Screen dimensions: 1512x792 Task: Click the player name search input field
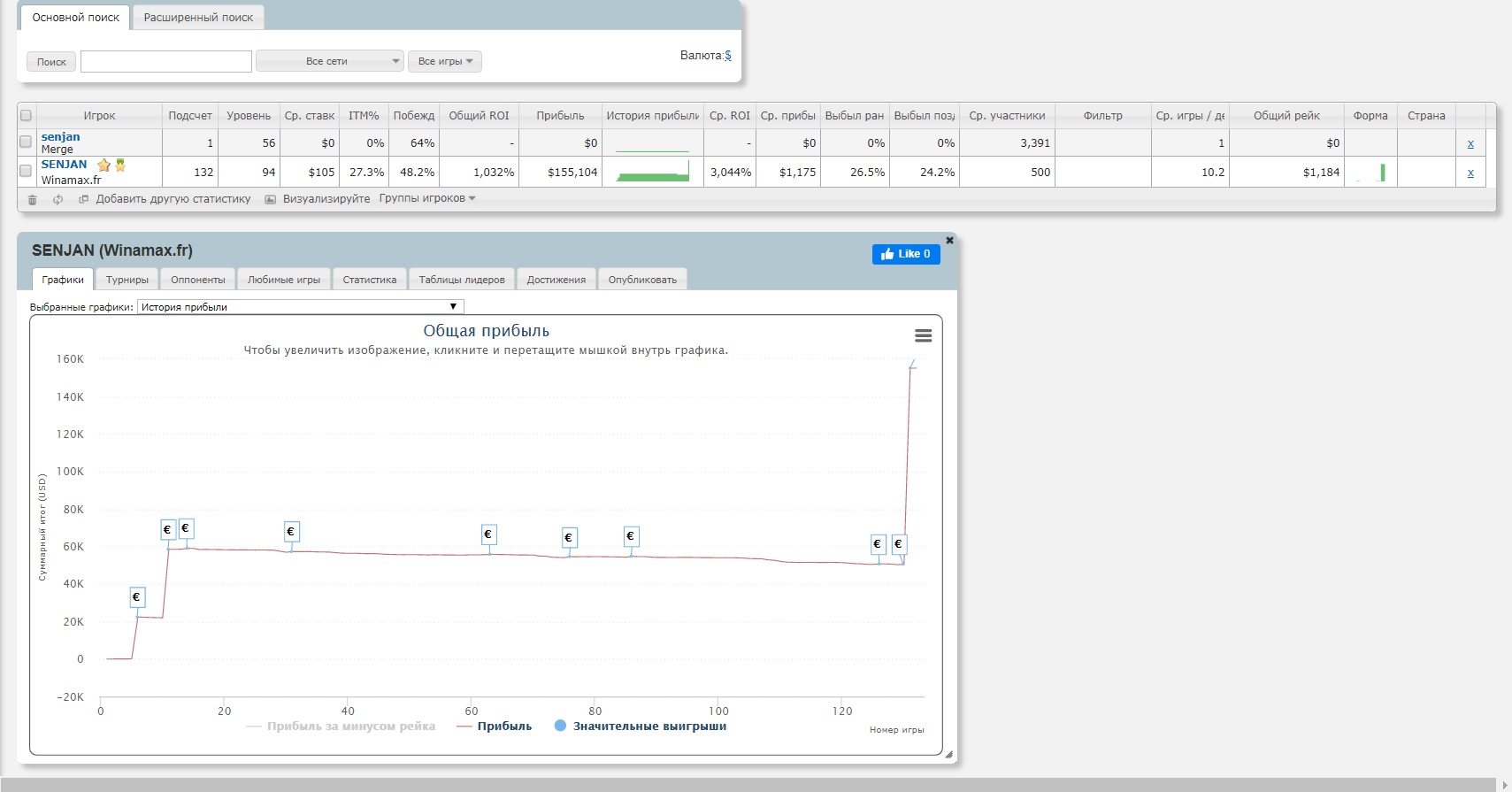[x=166, y=61]
